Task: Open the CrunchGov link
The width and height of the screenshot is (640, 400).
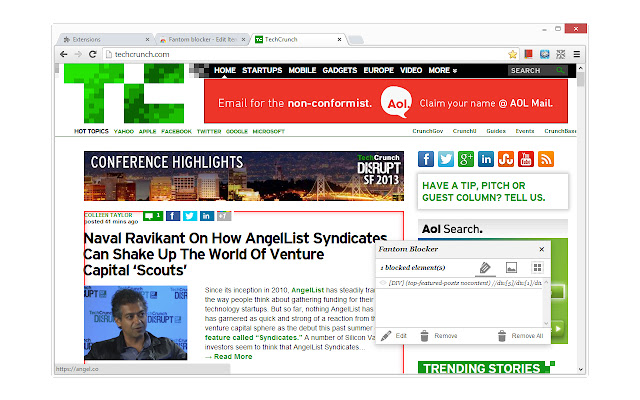Action: pyautogui.click(x=427, y=131)
